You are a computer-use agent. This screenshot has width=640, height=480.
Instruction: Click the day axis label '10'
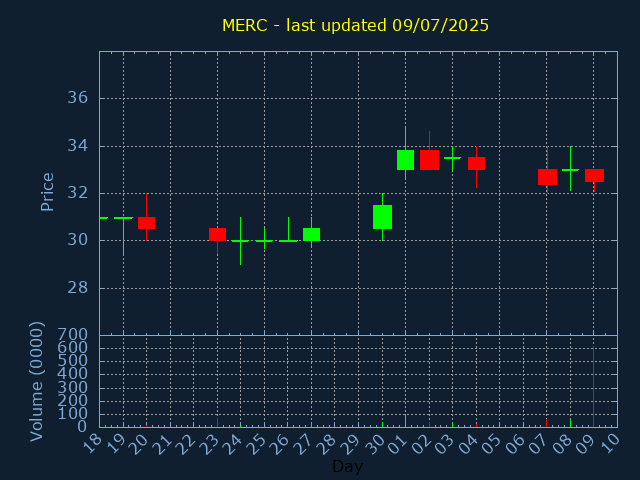[x=610, y=444]
